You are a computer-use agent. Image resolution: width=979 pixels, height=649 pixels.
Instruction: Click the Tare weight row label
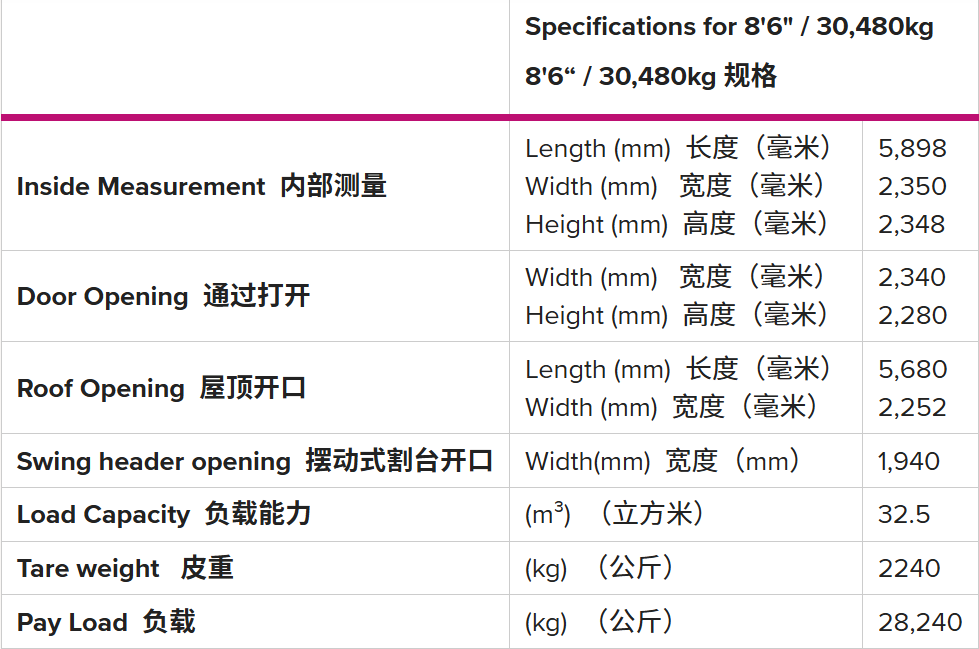125,569
